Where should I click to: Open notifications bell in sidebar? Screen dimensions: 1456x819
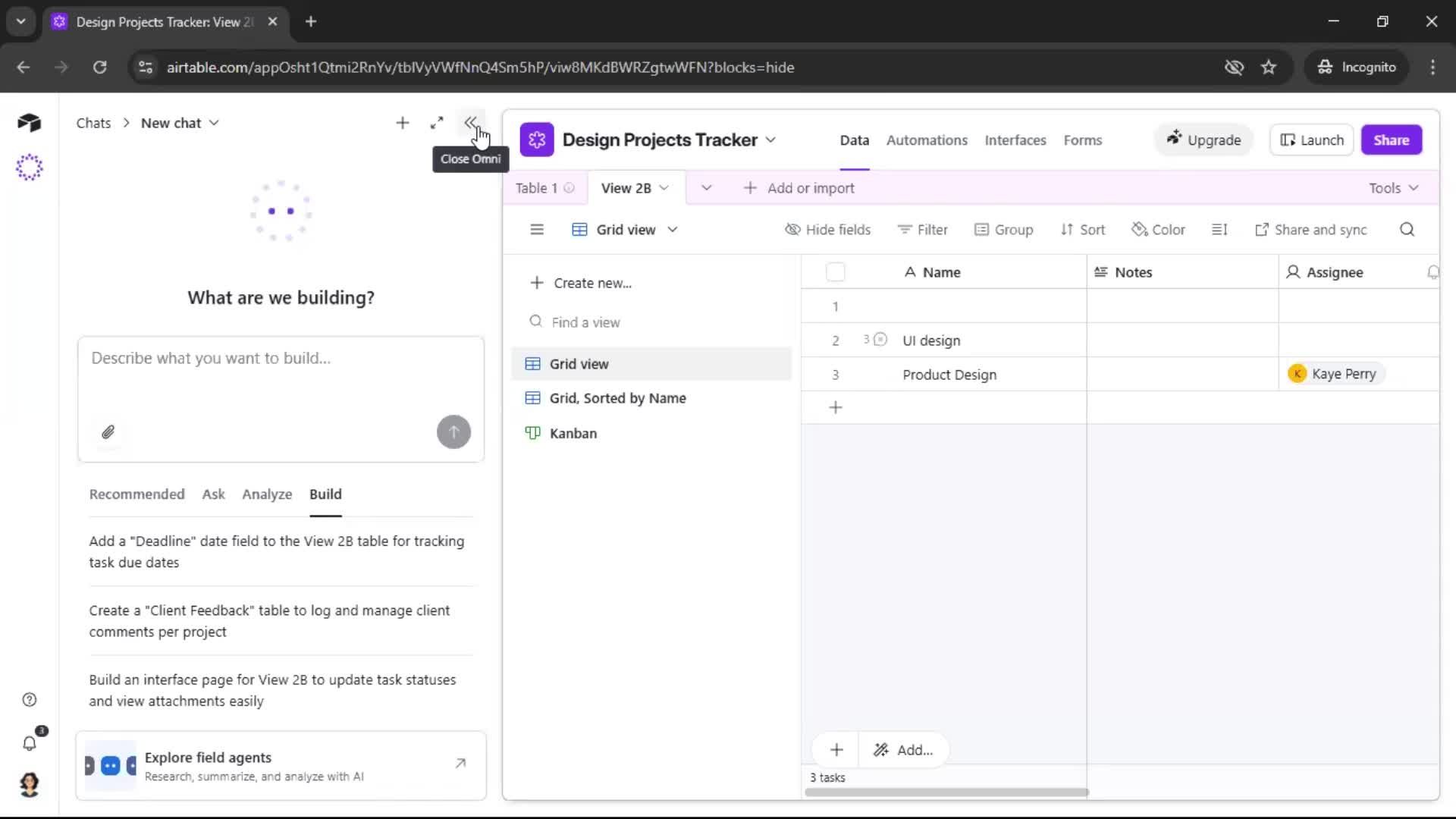pos(29,743)
